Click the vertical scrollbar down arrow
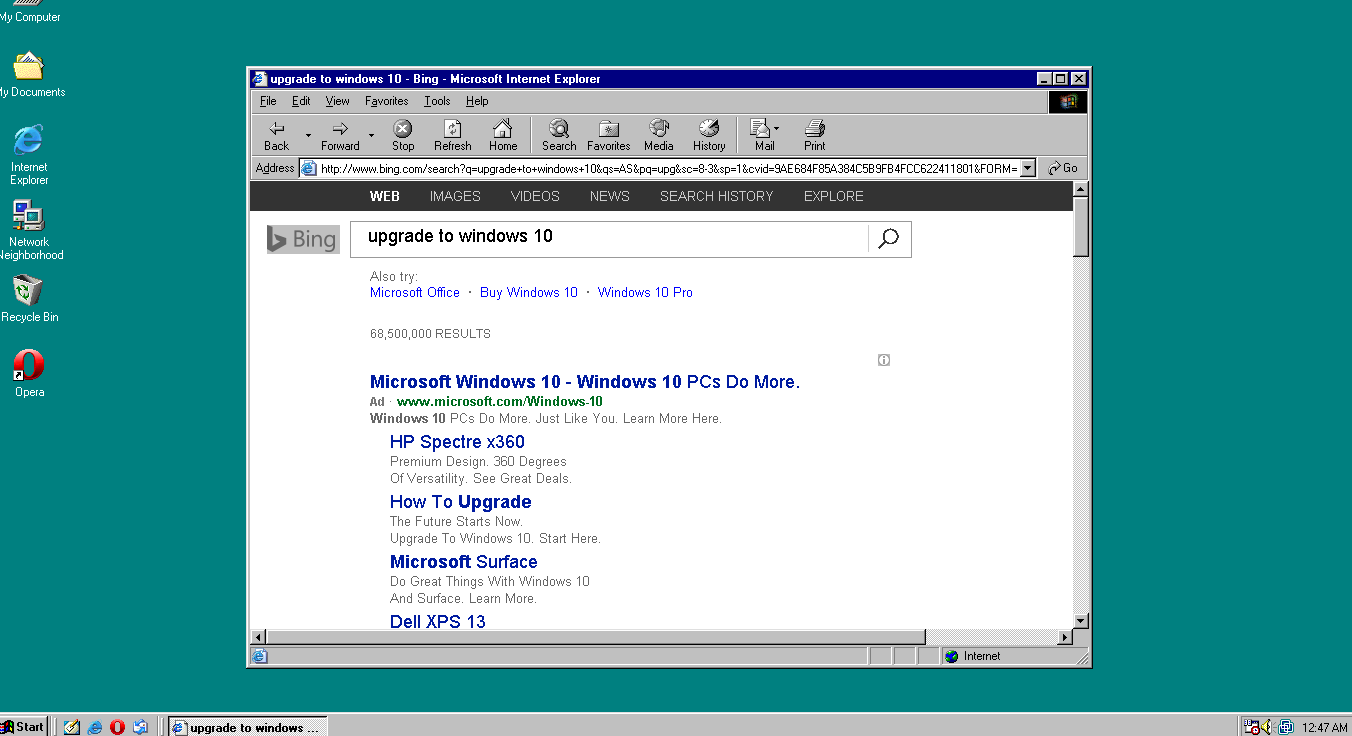This screenshot has width=1352, height=736. click(1080, 621)
